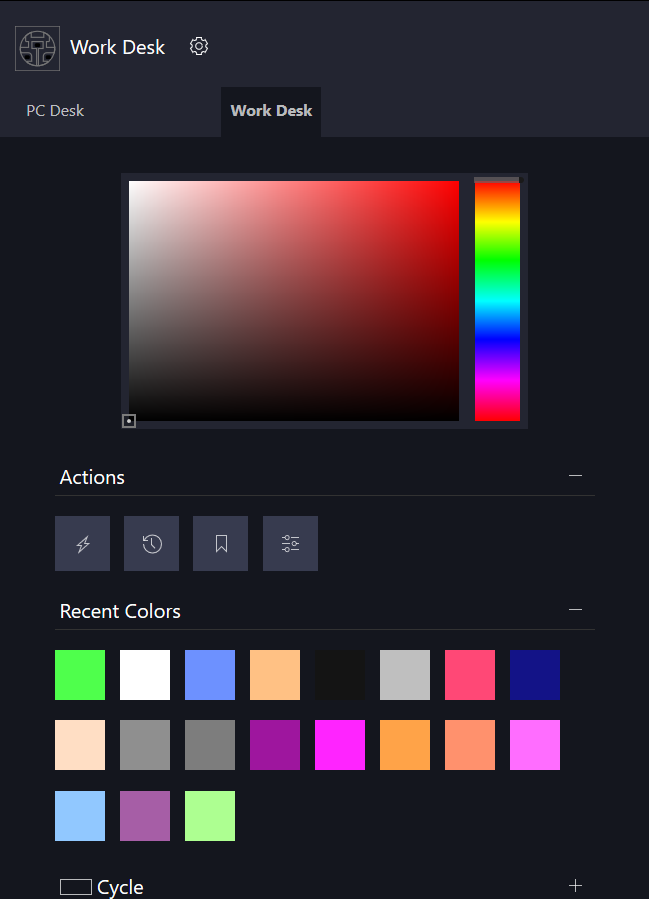Select the darker medium gray swatch in second row

pos(210,745)
